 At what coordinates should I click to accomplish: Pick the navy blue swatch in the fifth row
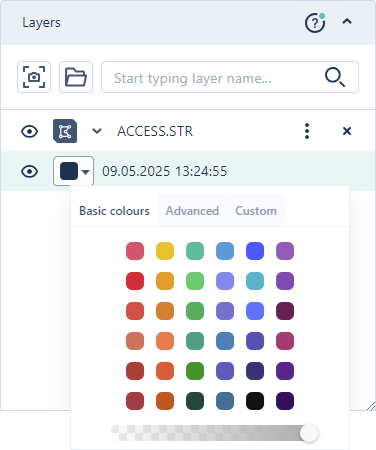[x=255, y=371]
